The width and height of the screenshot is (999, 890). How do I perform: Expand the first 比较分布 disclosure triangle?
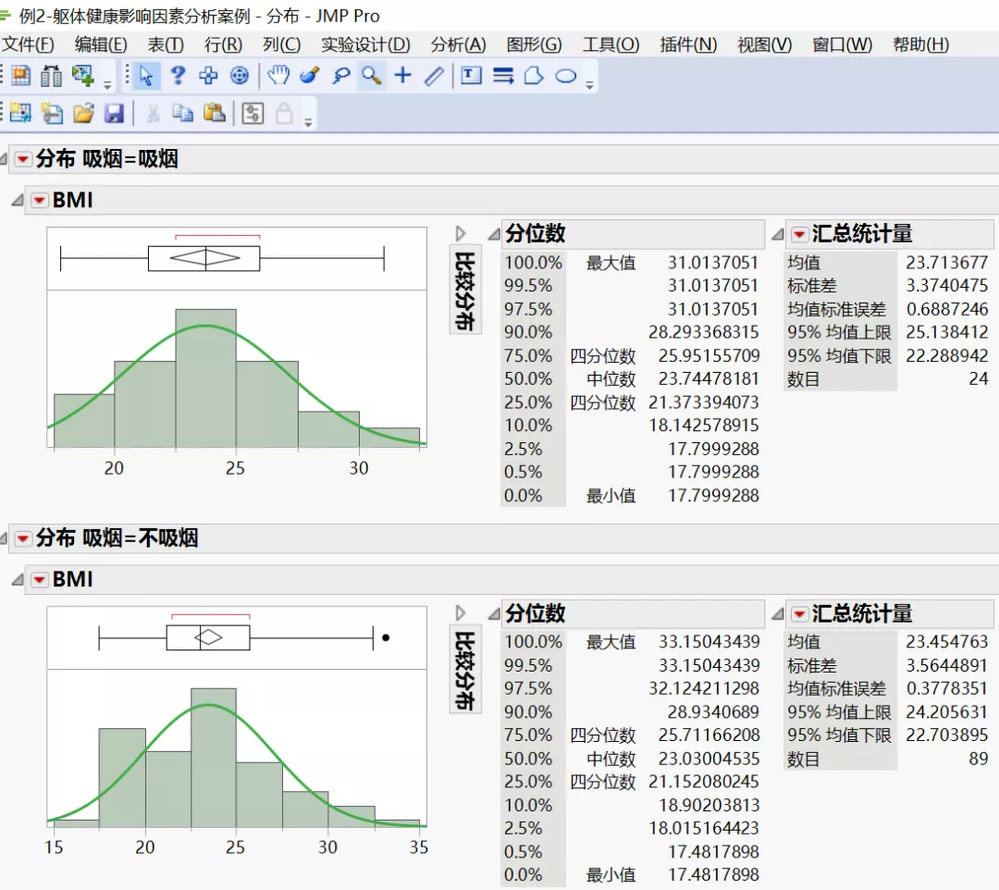[461, 234]
